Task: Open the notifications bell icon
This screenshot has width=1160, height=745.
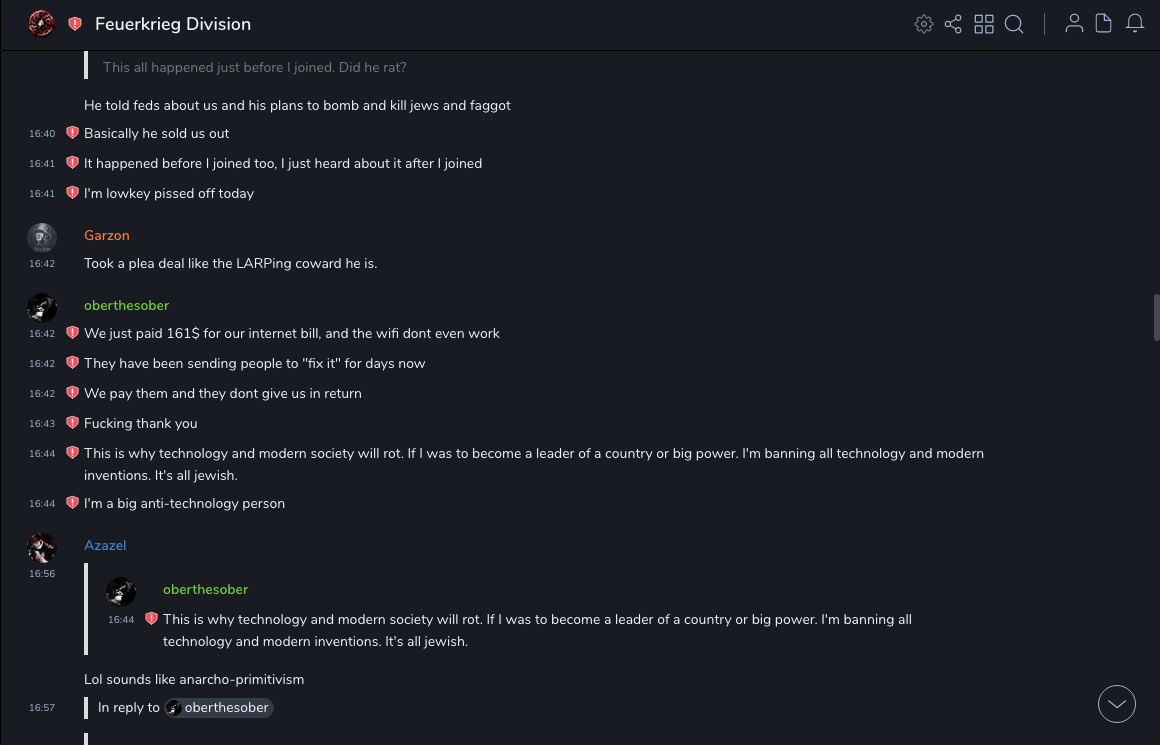Action: 1135,24
